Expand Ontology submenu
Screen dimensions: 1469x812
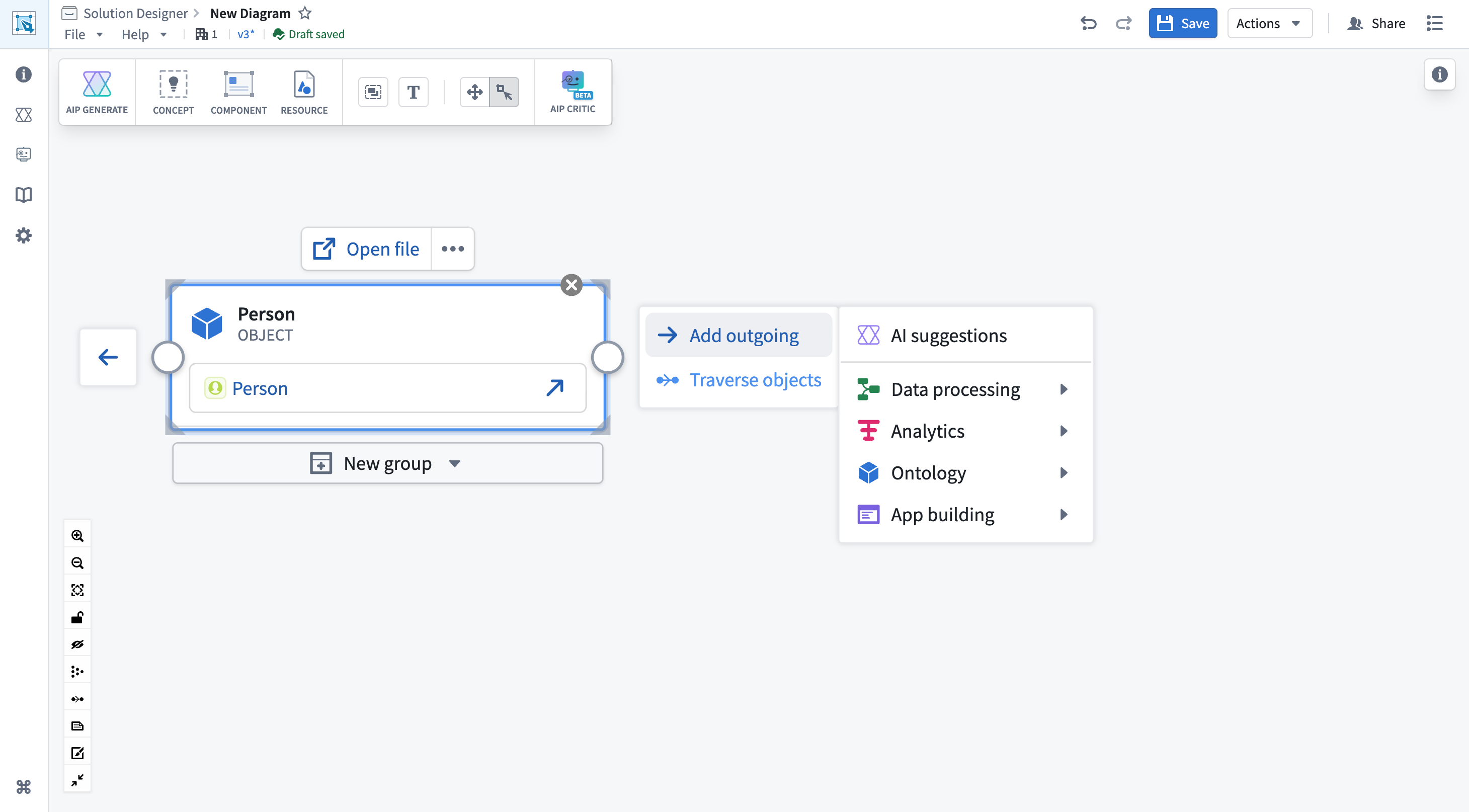tap(966, 473)
